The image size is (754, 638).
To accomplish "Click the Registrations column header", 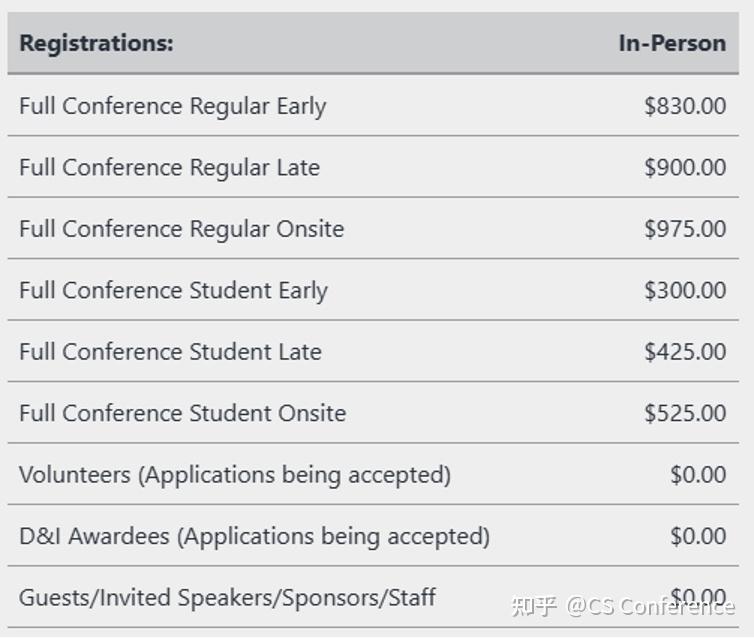I will [96, 43].
